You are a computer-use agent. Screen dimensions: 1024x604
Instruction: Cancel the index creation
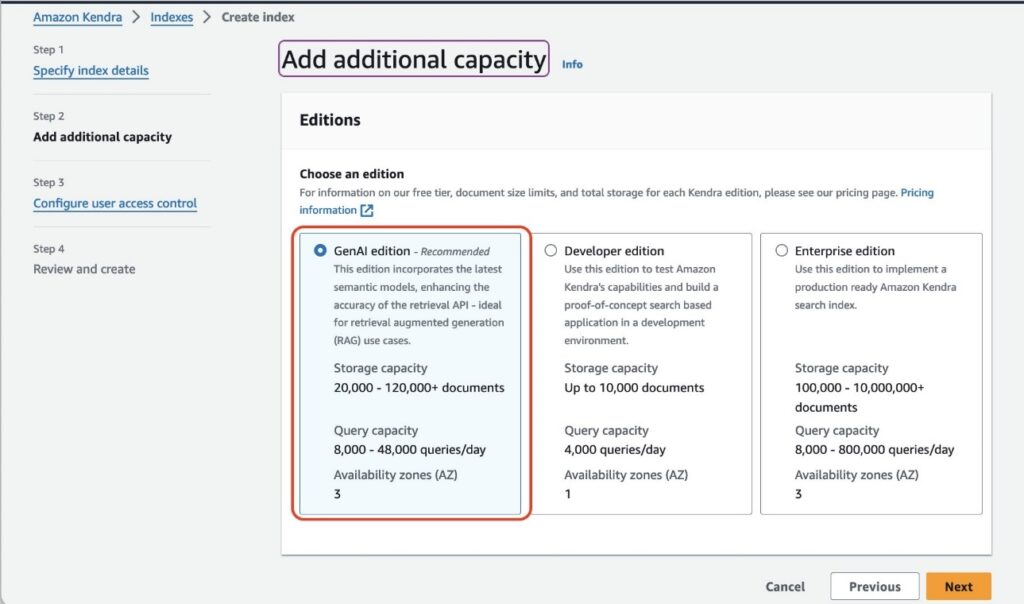point(785,587)
